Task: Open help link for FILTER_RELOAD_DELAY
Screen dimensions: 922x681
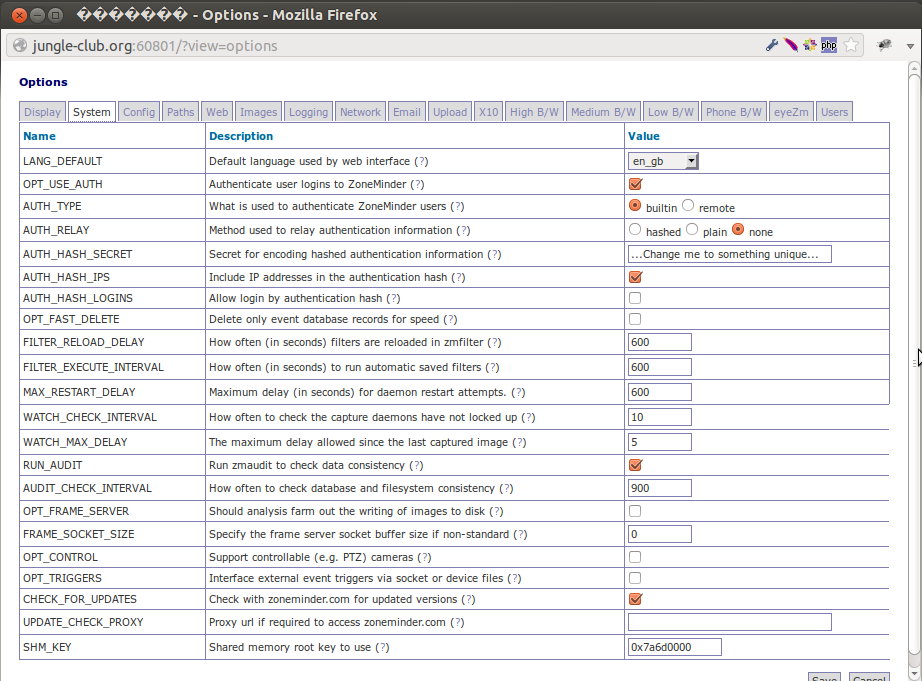Action: 494,342
